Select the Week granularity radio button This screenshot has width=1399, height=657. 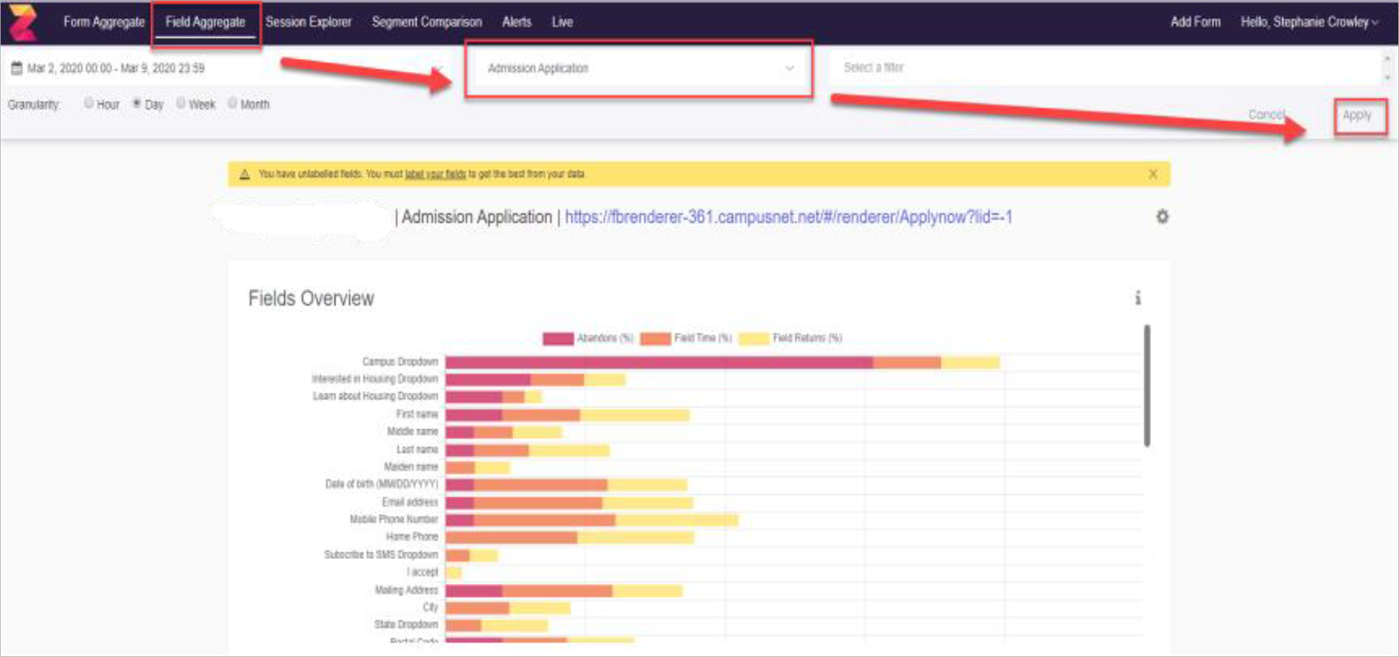181,103
